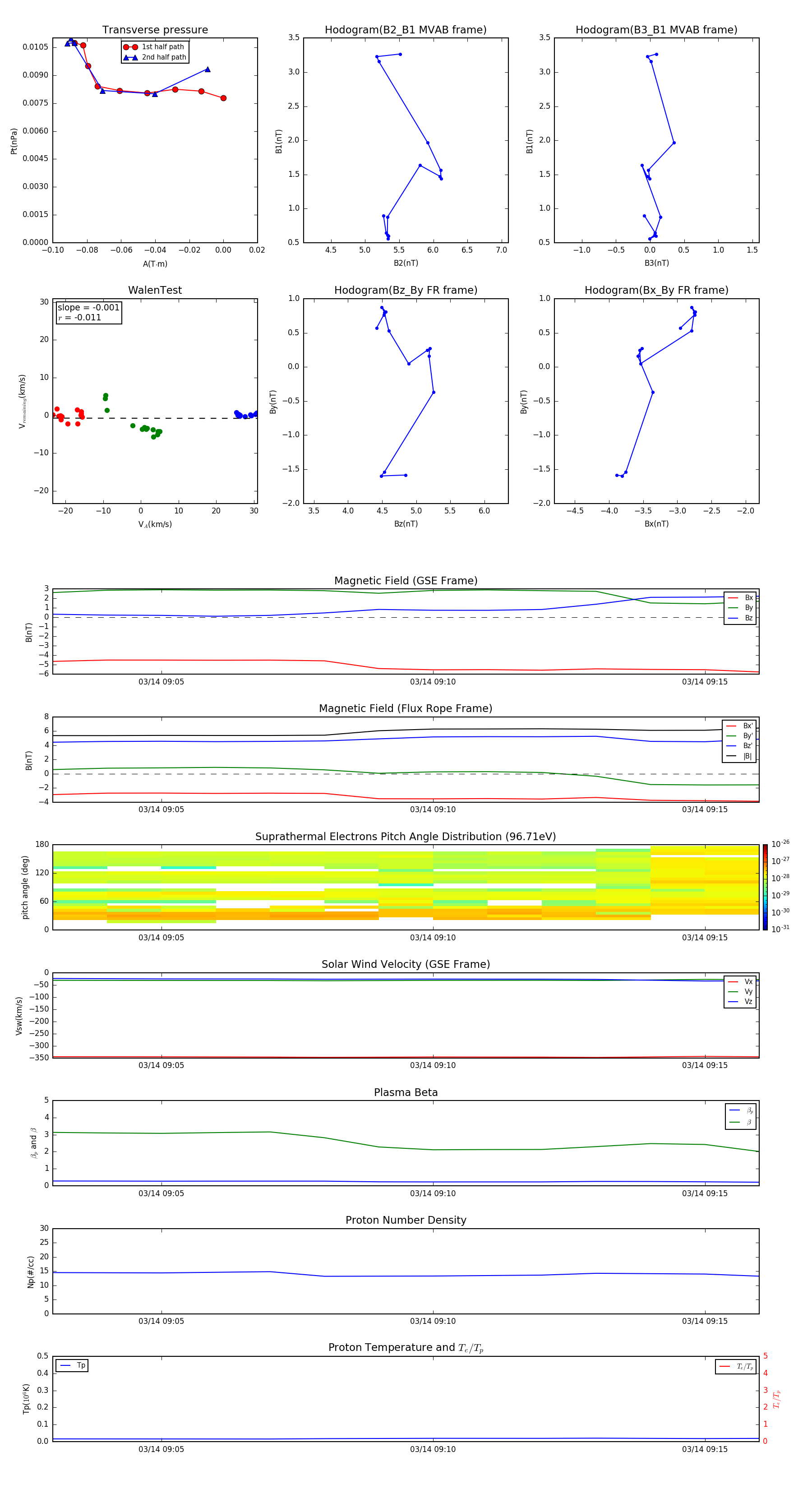Click the rightmost blue triangle in Transverse pressure
812x1489 pixels.
point(208,69)
